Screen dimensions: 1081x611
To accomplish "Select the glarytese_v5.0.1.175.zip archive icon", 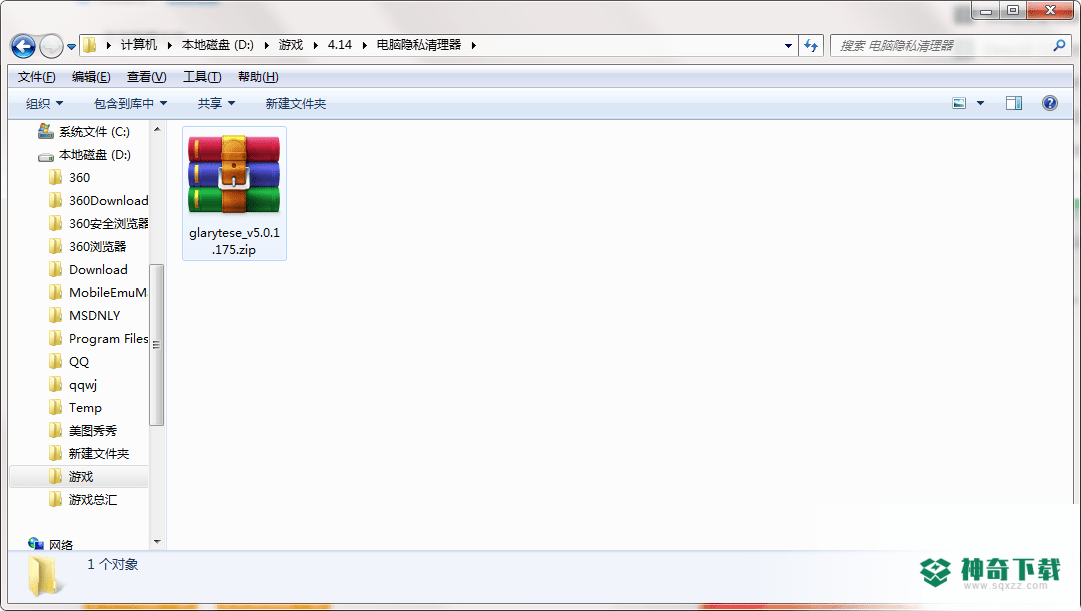I will click(234, 174).
